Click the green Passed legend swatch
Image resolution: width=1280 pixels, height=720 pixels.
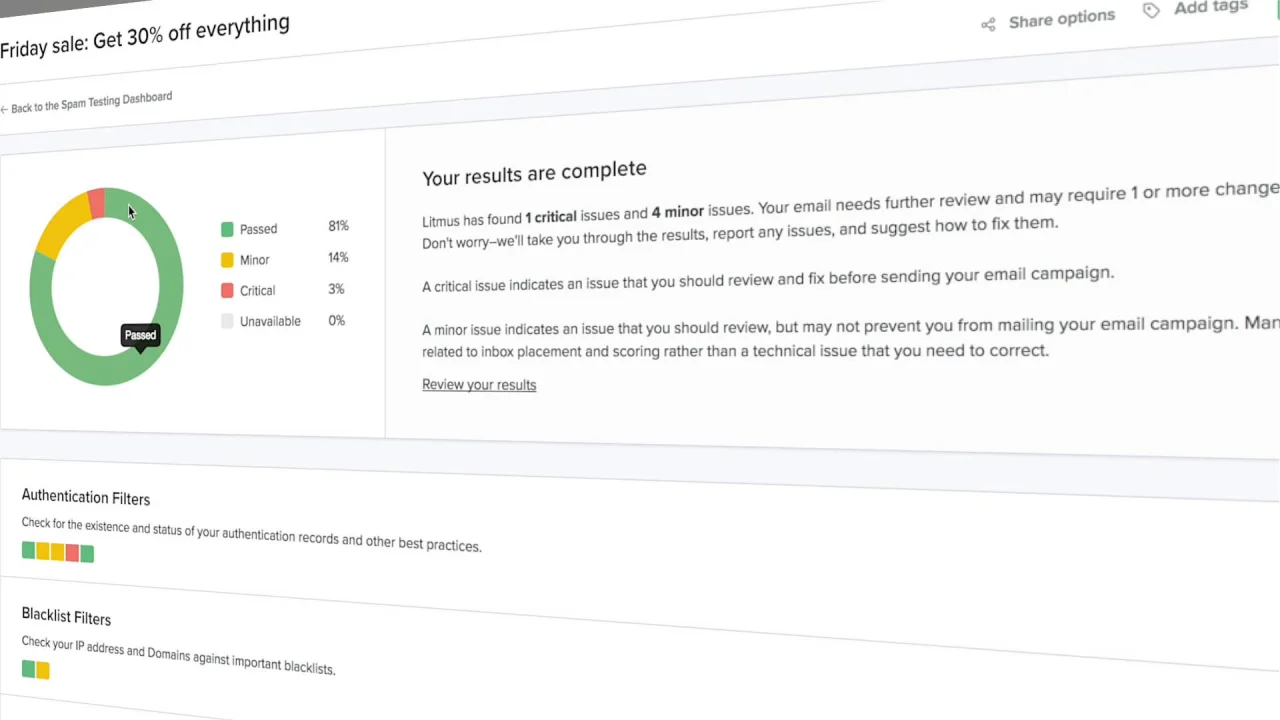coord(227,229)
